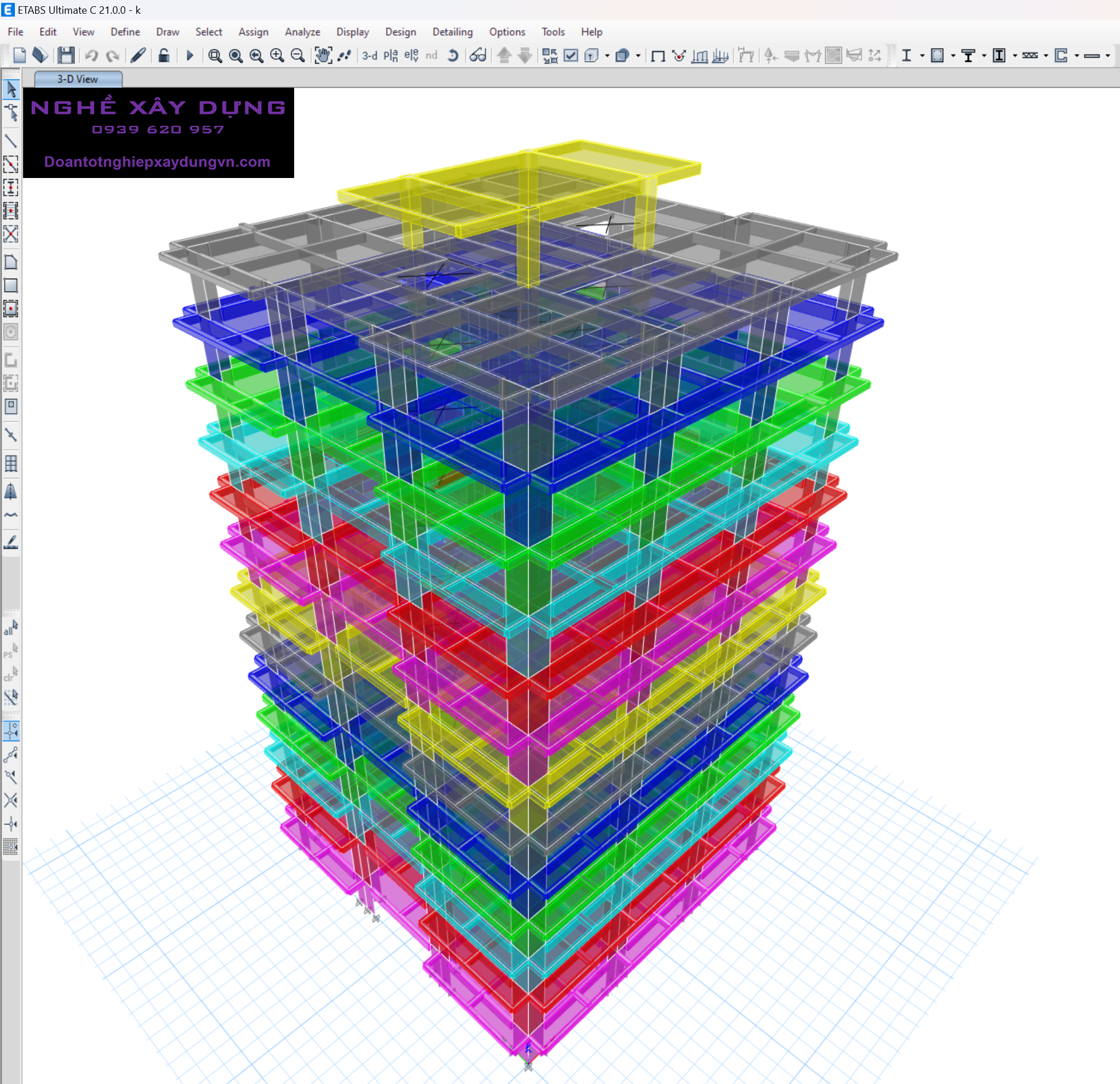This screenshot has height=1084, width=1120.
Task: Open the channel section dropdown arrow
Action: [x=1077, y=56]
